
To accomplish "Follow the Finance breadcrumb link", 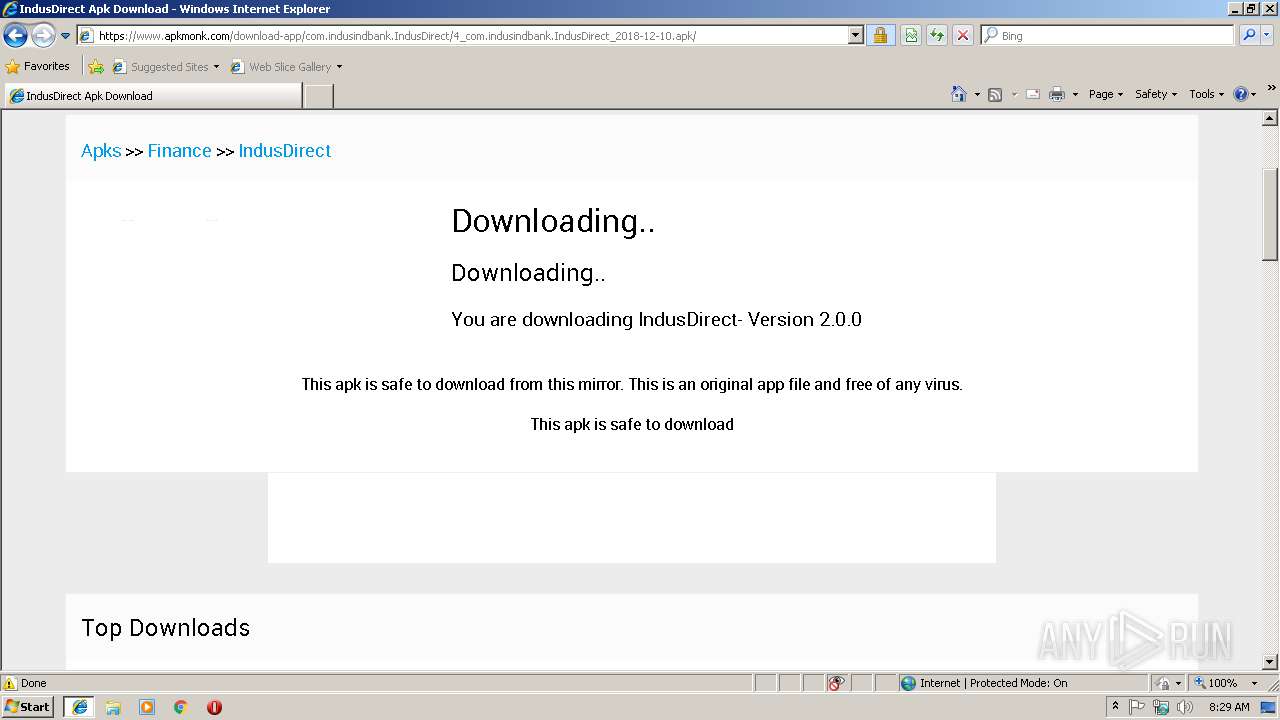I will 180,151.
